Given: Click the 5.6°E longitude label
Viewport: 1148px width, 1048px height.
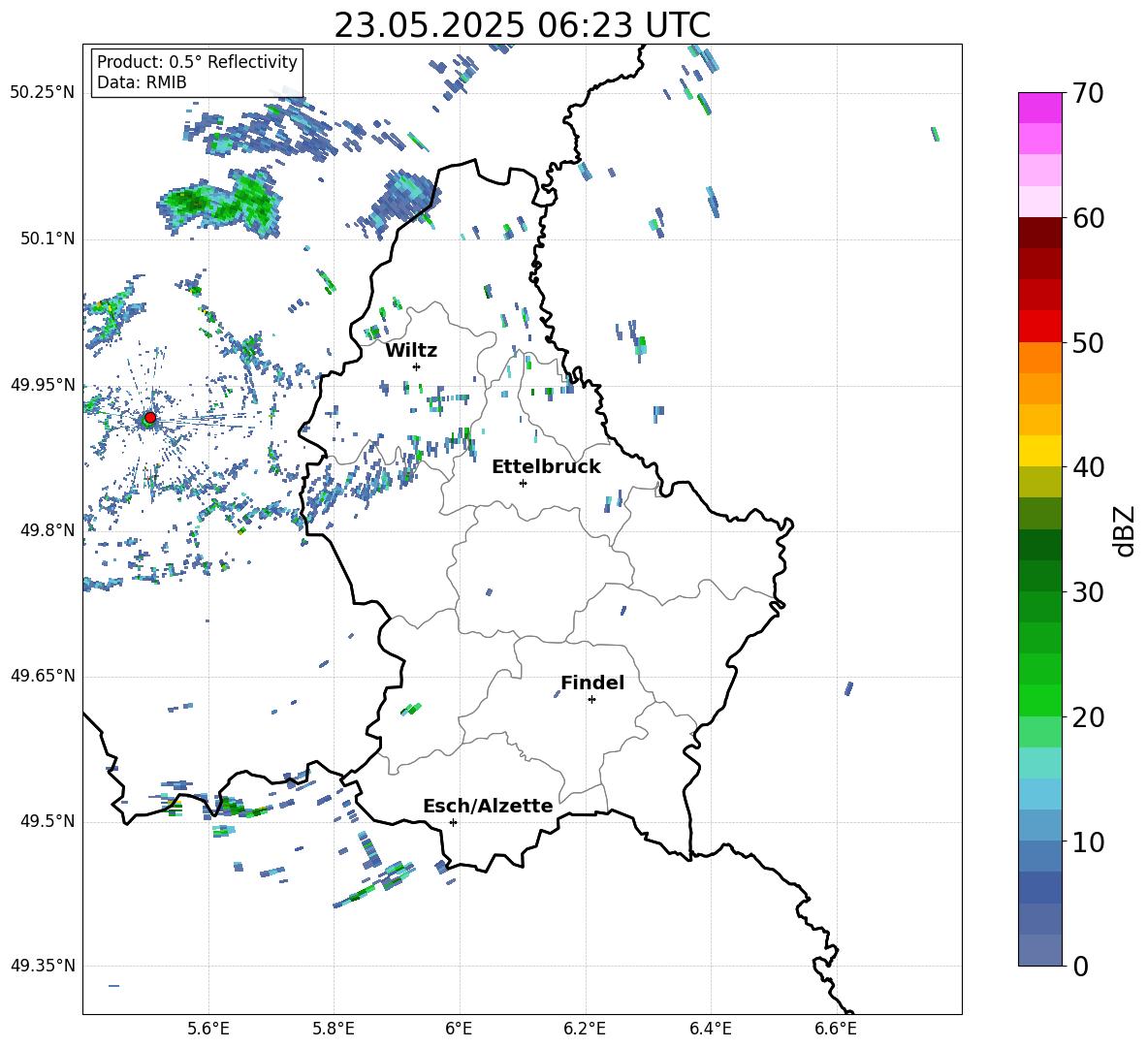Looking at the screenshot, I should (208, 1029).
